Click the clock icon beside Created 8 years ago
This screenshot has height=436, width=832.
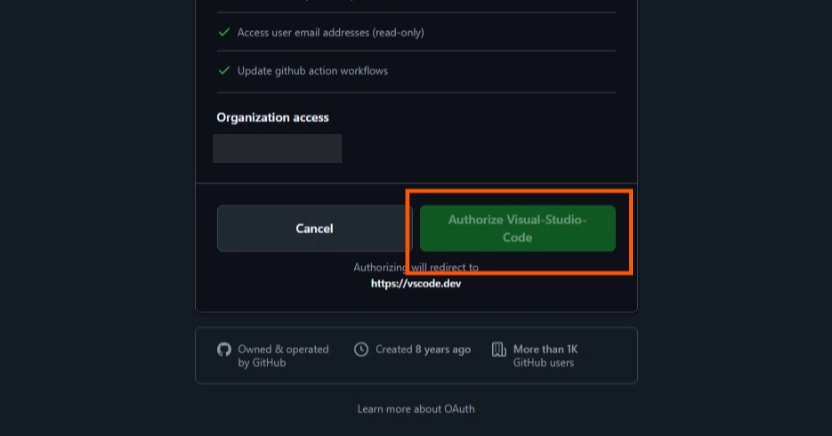361,350
